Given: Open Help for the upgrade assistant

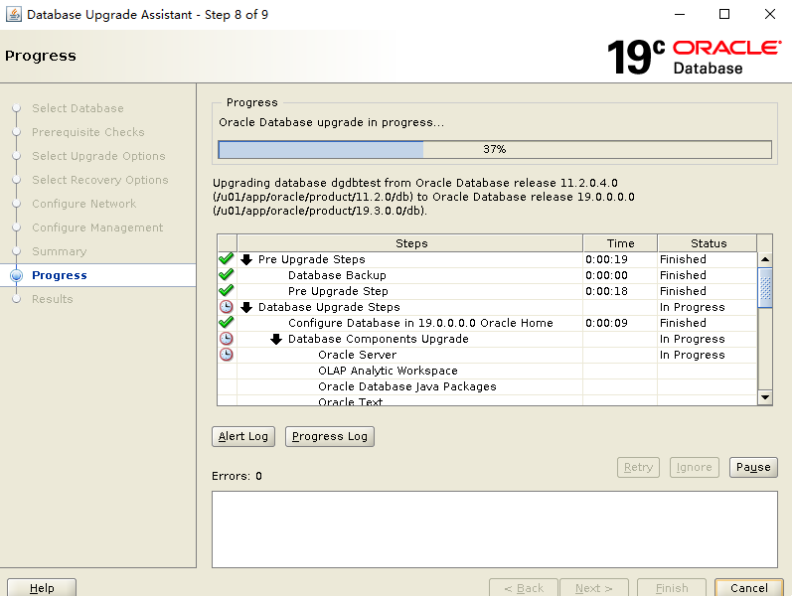Looking at the screenshot, I should pyautogui.click(x=42, y=588).
